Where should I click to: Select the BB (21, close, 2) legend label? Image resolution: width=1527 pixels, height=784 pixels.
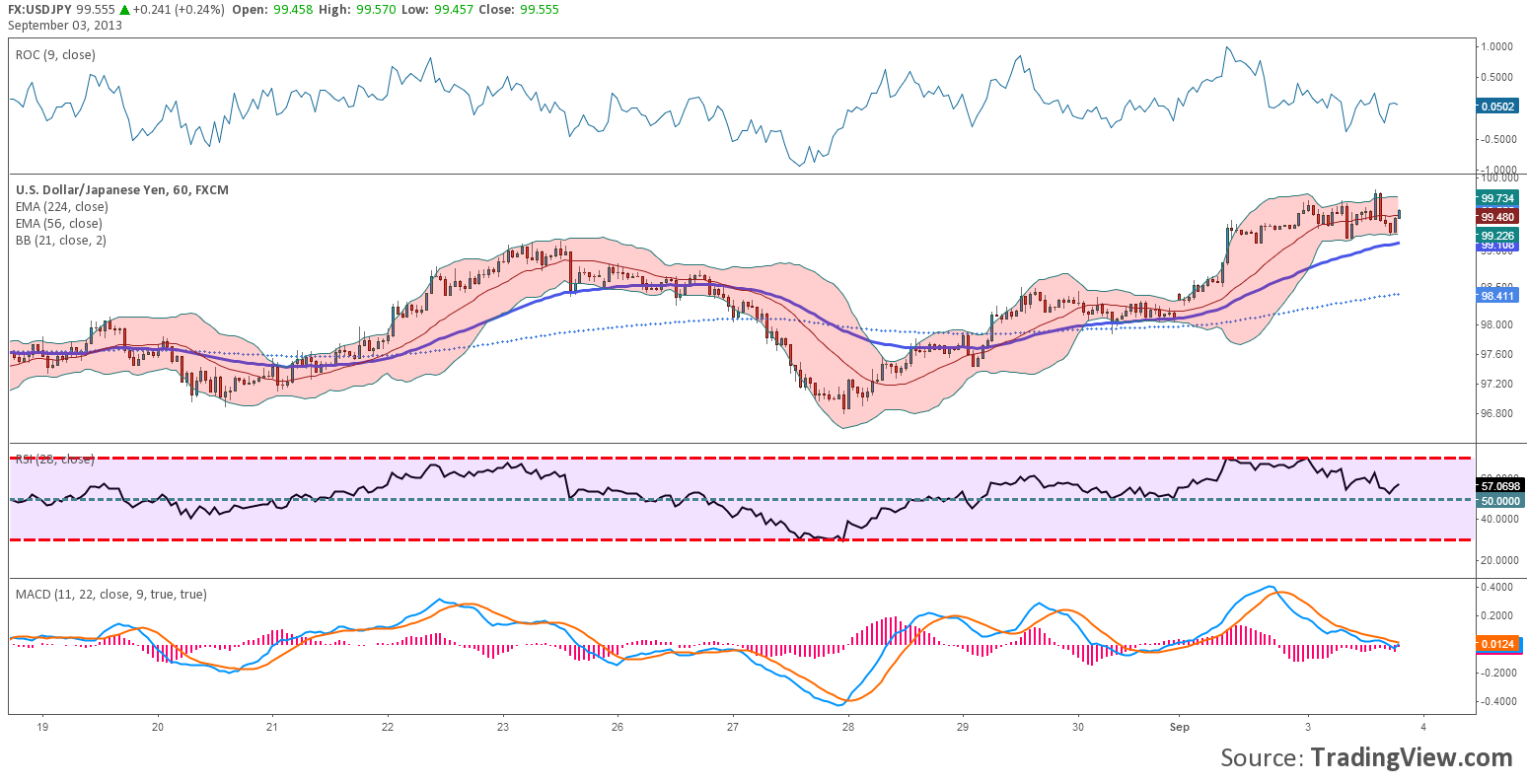tap(60, 240)
